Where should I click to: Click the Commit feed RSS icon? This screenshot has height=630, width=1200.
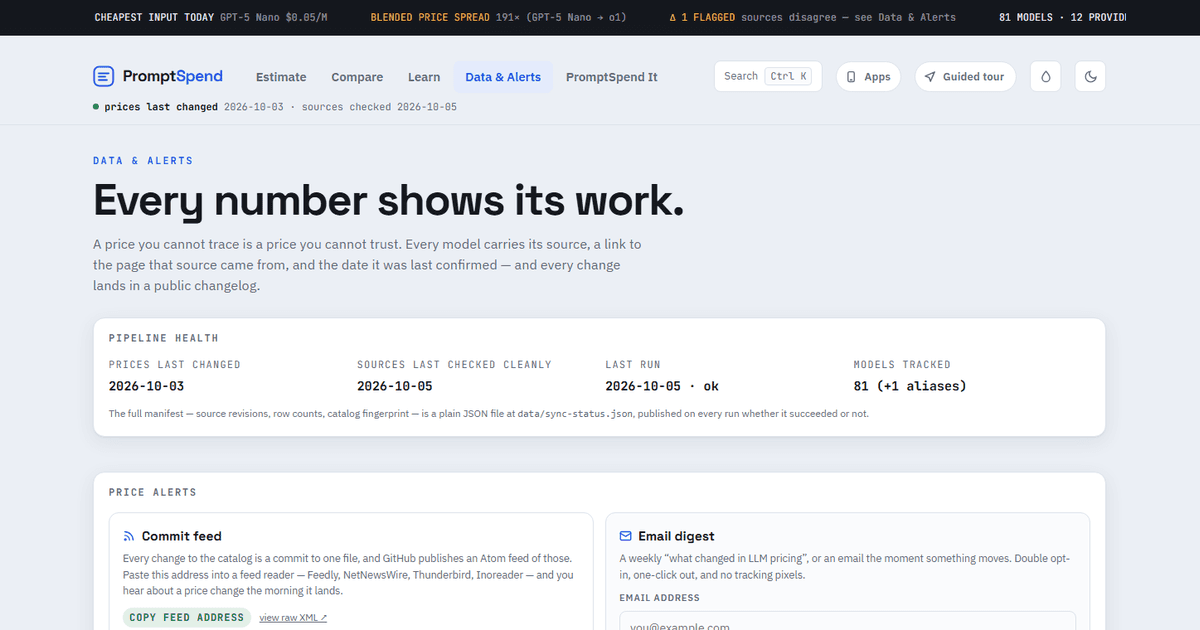pos(129,536)
